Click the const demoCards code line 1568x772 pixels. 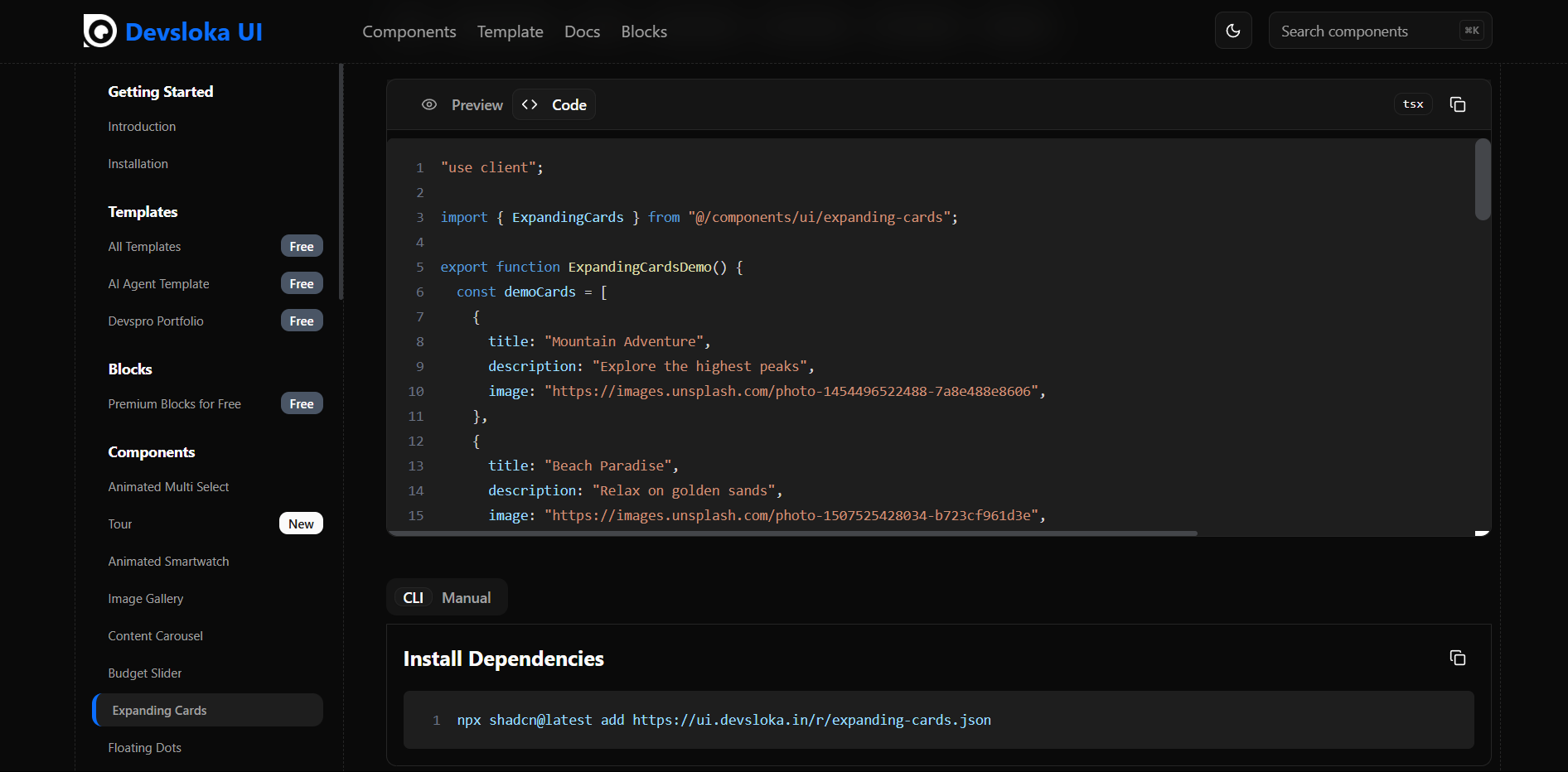[x=531, y=292]
